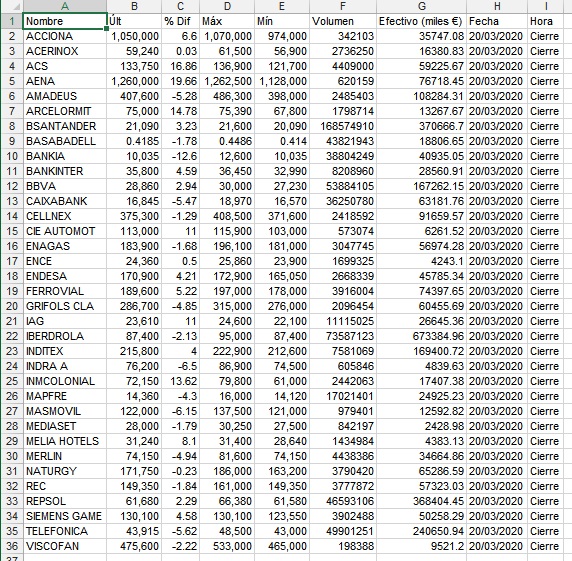The height and width of the screenshot is (561, 572).
Task: Click the Efectivo (miles €) header cell
Action: pos(421,21)
